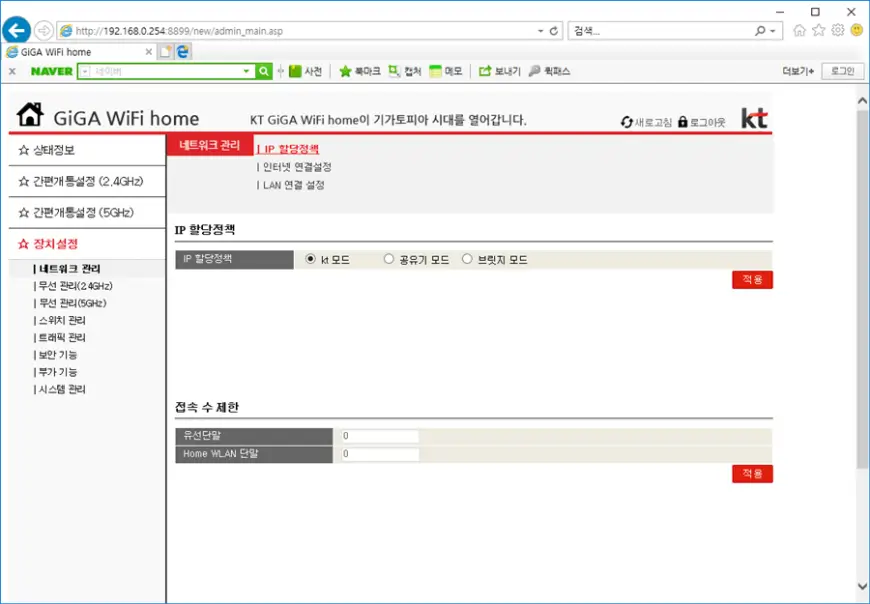Screen dimensions: 870x604
Task: Click the page refresh icon in address bar
Action: click(x=554, y=31)
